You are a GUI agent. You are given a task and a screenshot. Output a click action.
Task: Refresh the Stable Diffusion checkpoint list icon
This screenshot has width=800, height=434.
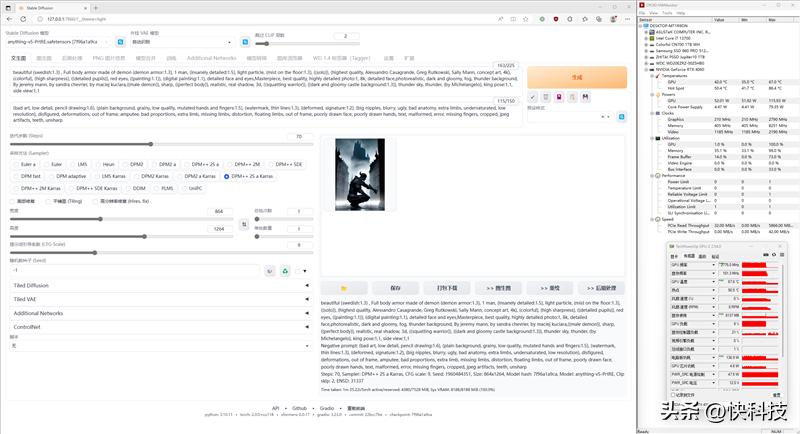[x=120, y=42]
